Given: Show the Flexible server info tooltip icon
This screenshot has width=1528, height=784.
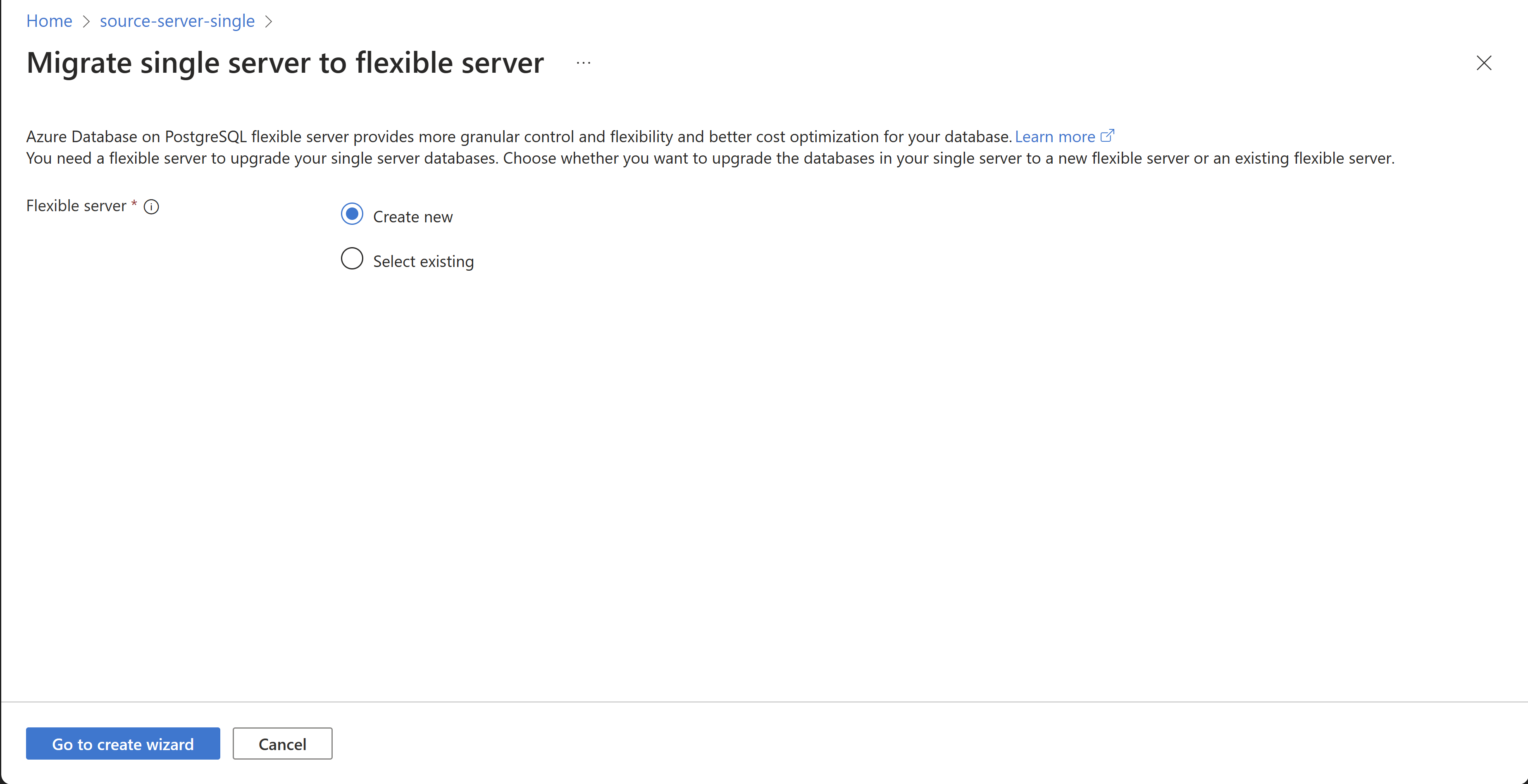Looking at the screenshot, I should pyautogui.click(x=151, y=206).
